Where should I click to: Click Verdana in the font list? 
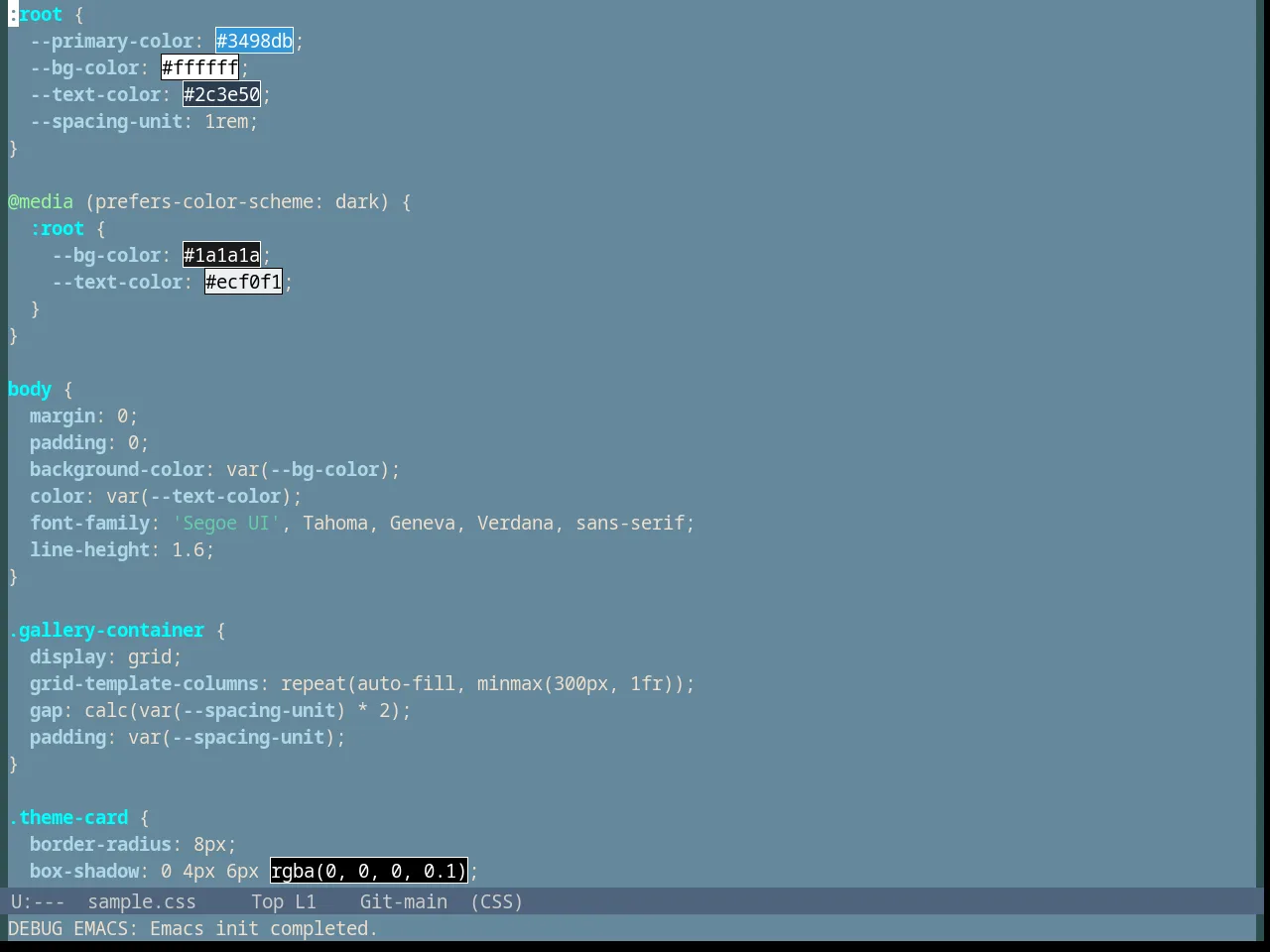(515, 523)
